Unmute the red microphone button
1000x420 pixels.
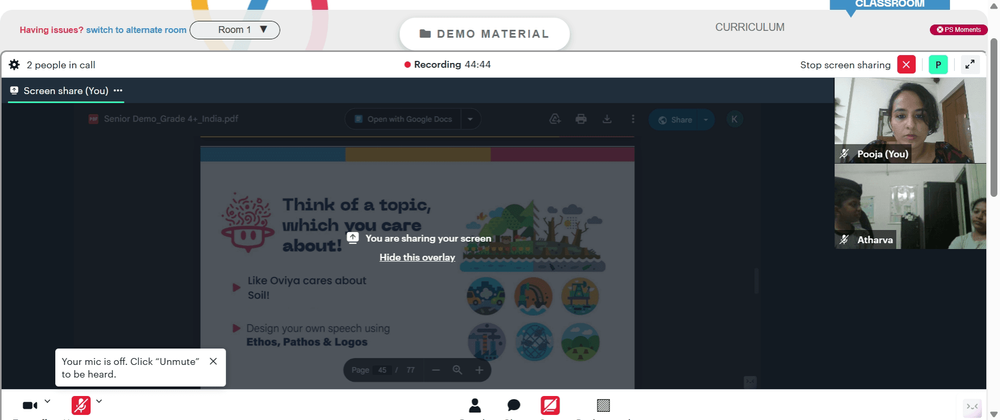(x=81, y=405)
